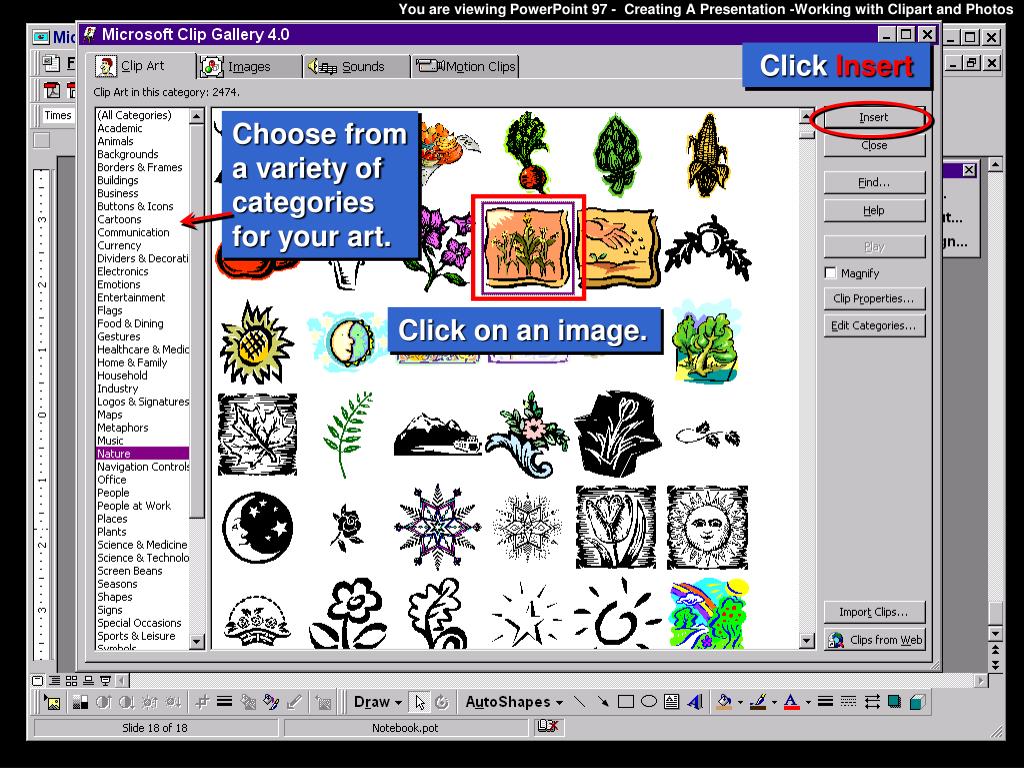Select the sunflower clip art
The height and width of the screenshot is (768, 1024).
pyautogui.click(x=255, y=343)
